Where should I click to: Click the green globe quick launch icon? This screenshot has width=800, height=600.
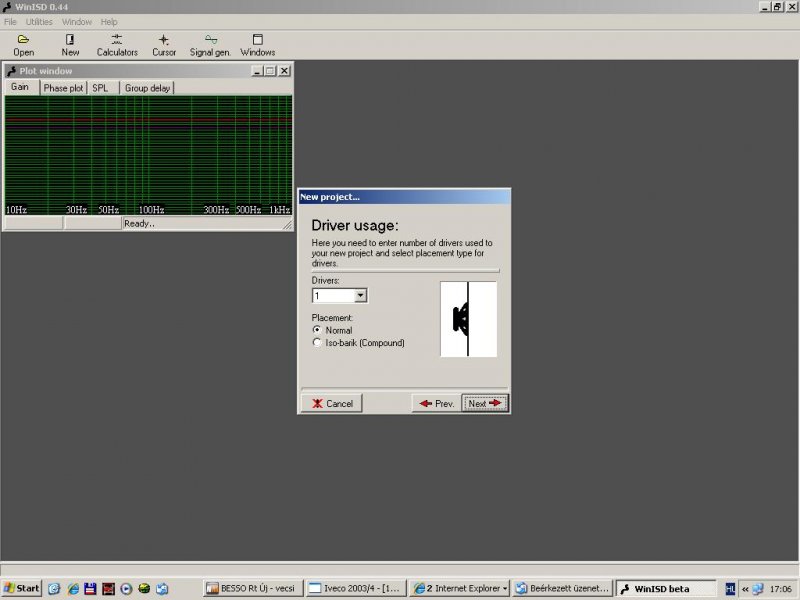click(144, 589)
